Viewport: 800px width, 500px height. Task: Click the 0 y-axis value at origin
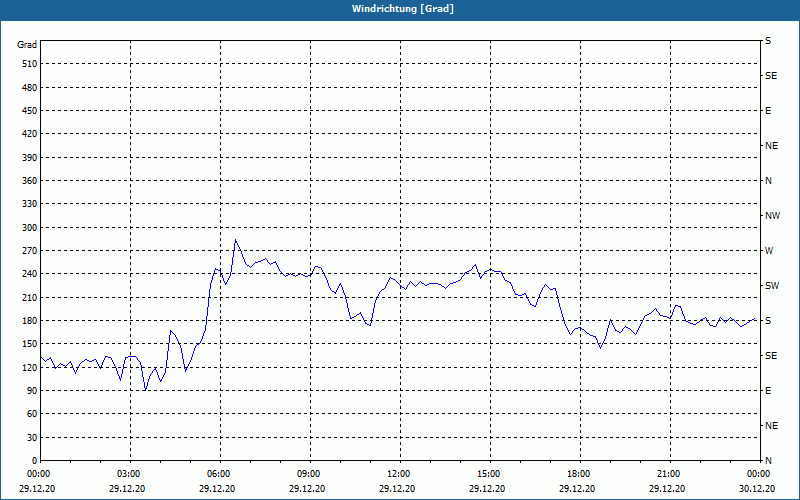tap(35, 461)
